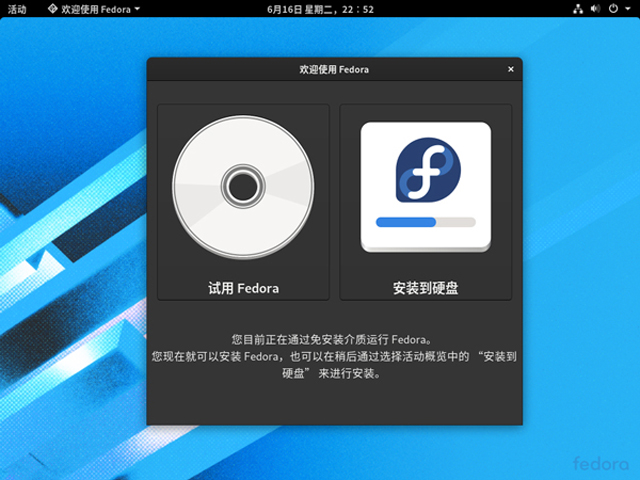Click the fedora watermark logo on desktop
The image size is (640, 480).
pos(600,464)
